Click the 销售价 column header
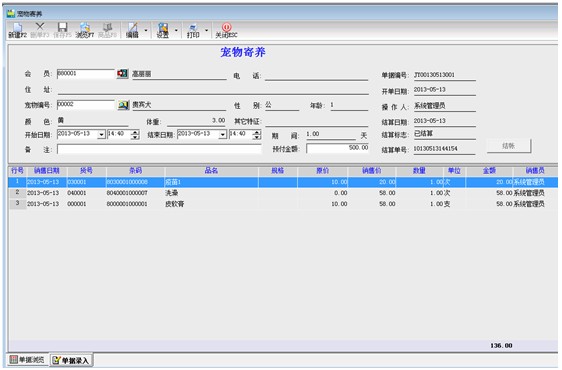This screenshot has height=370, width=562. [x=372, y=171]
